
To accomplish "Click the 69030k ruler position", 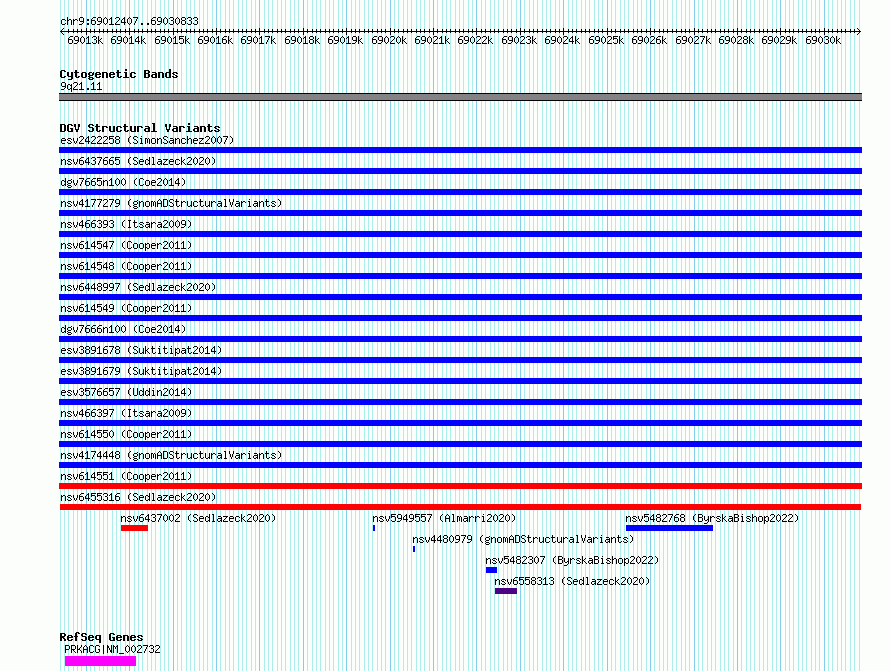I will click(x=823, y=40).
